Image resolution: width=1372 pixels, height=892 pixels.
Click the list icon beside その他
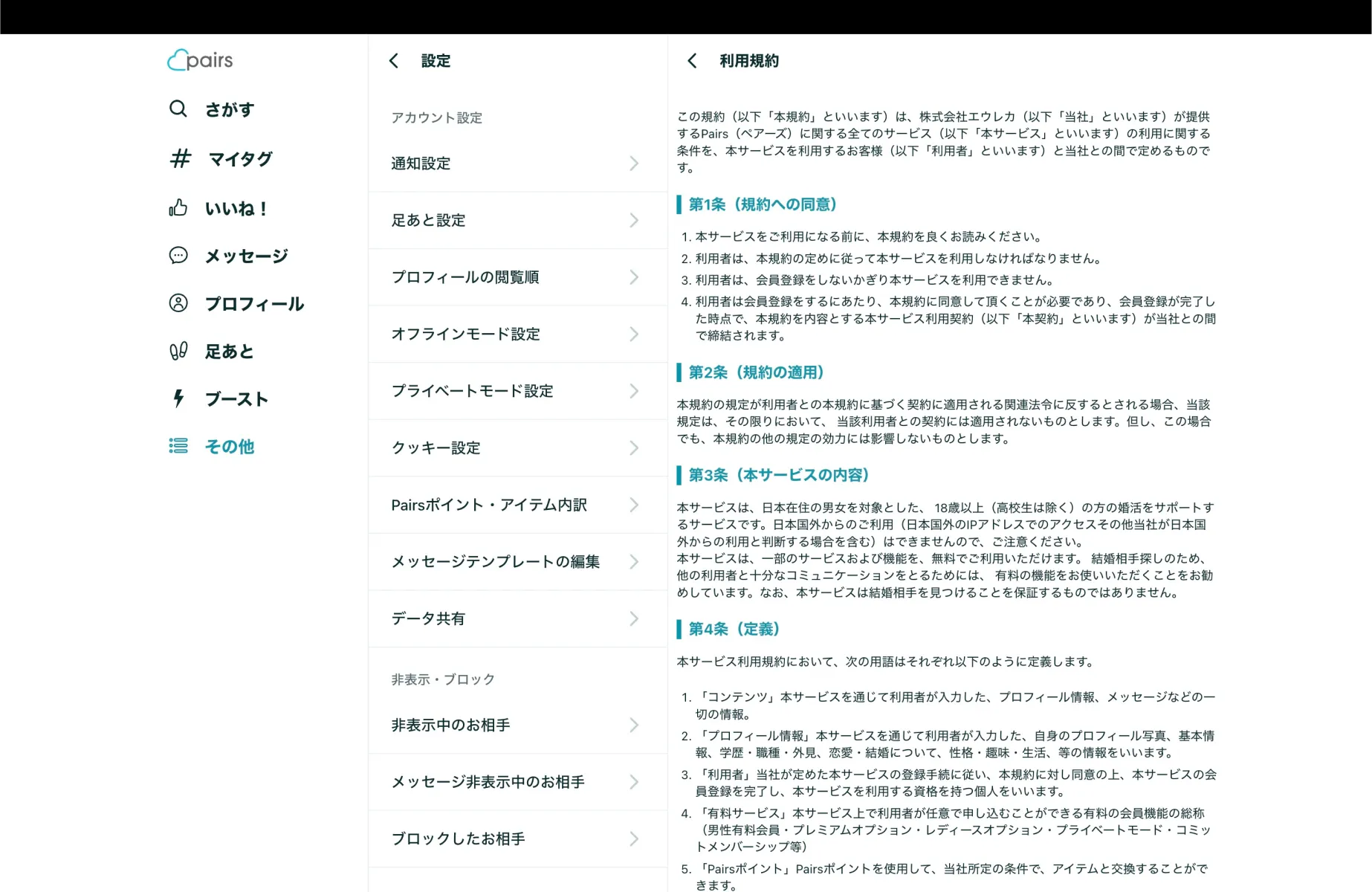[x=178, y=446]
